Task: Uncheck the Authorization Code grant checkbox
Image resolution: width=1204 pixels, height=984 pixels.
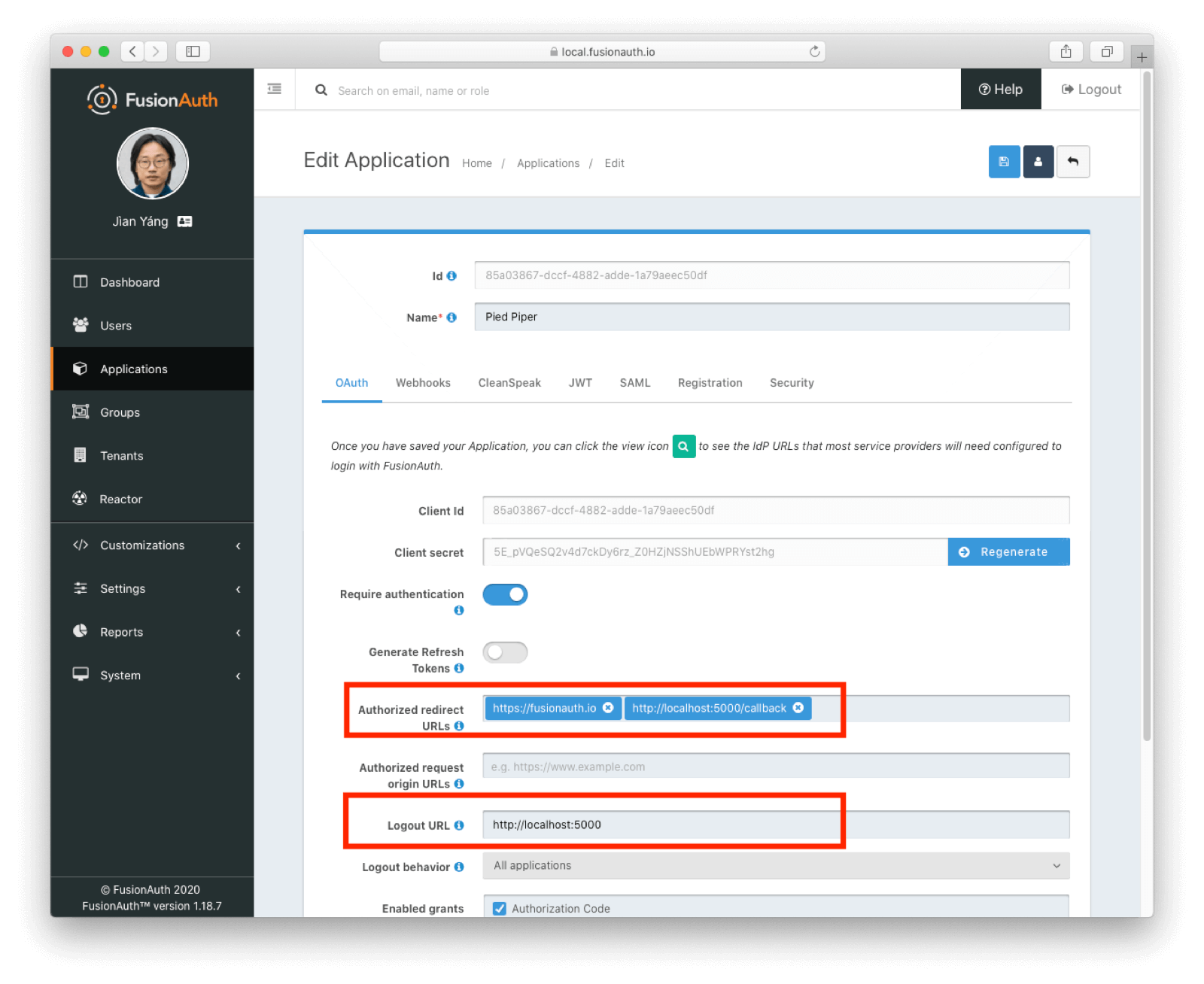Action: [499, 908]
